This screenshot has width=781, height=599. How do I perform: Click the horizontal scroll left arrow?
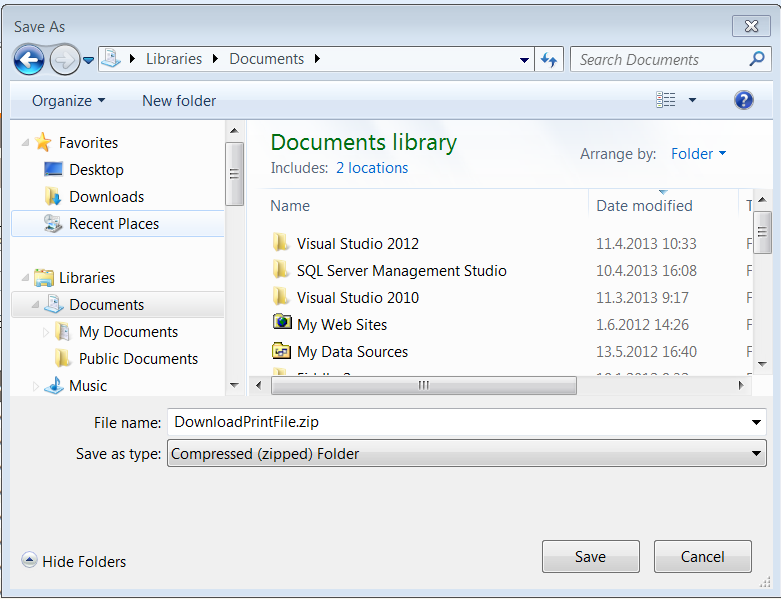[x=259, y=385]
